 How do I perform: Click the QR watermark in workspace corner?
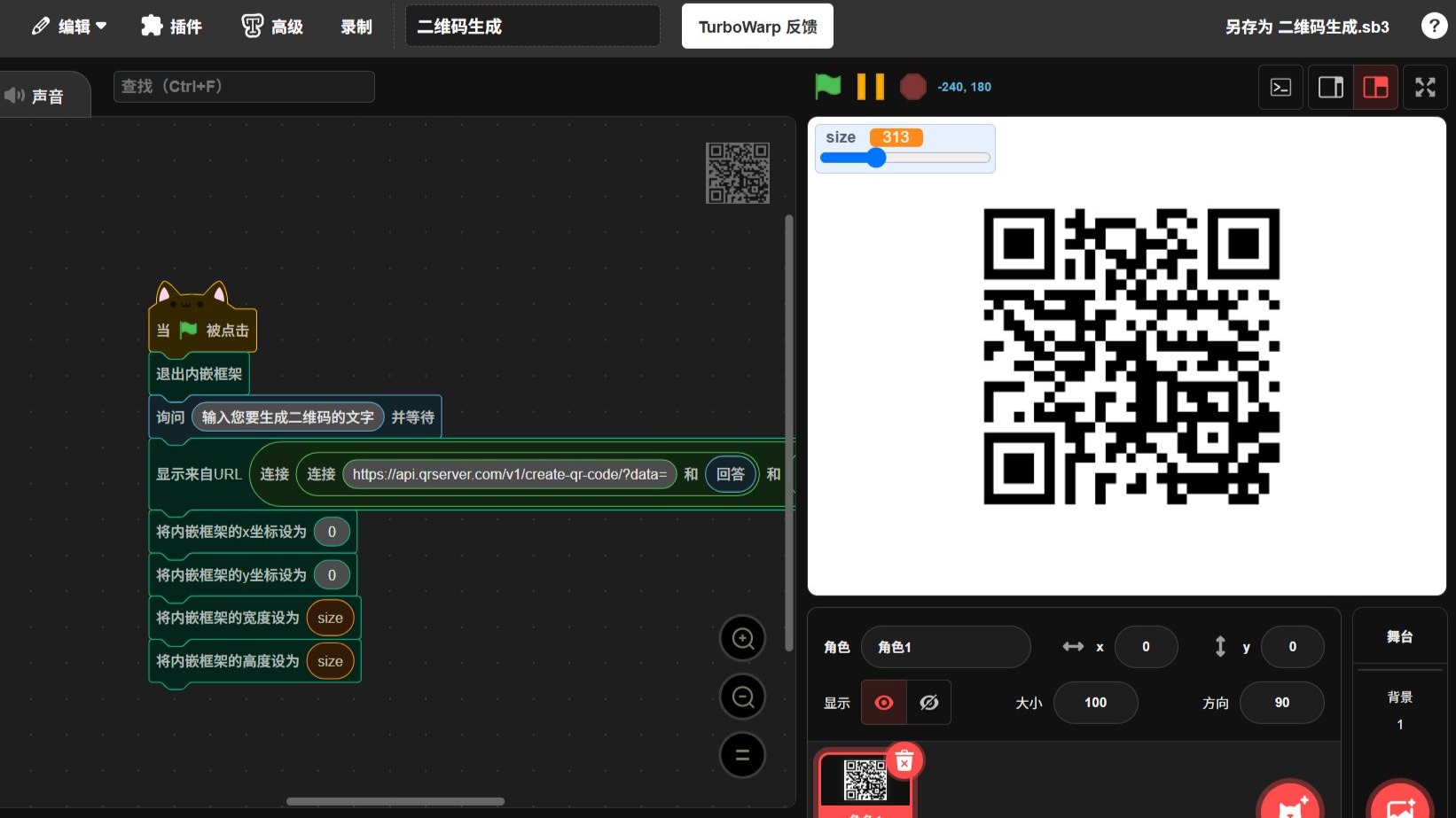pyautogui.click(x=737, y=173)
